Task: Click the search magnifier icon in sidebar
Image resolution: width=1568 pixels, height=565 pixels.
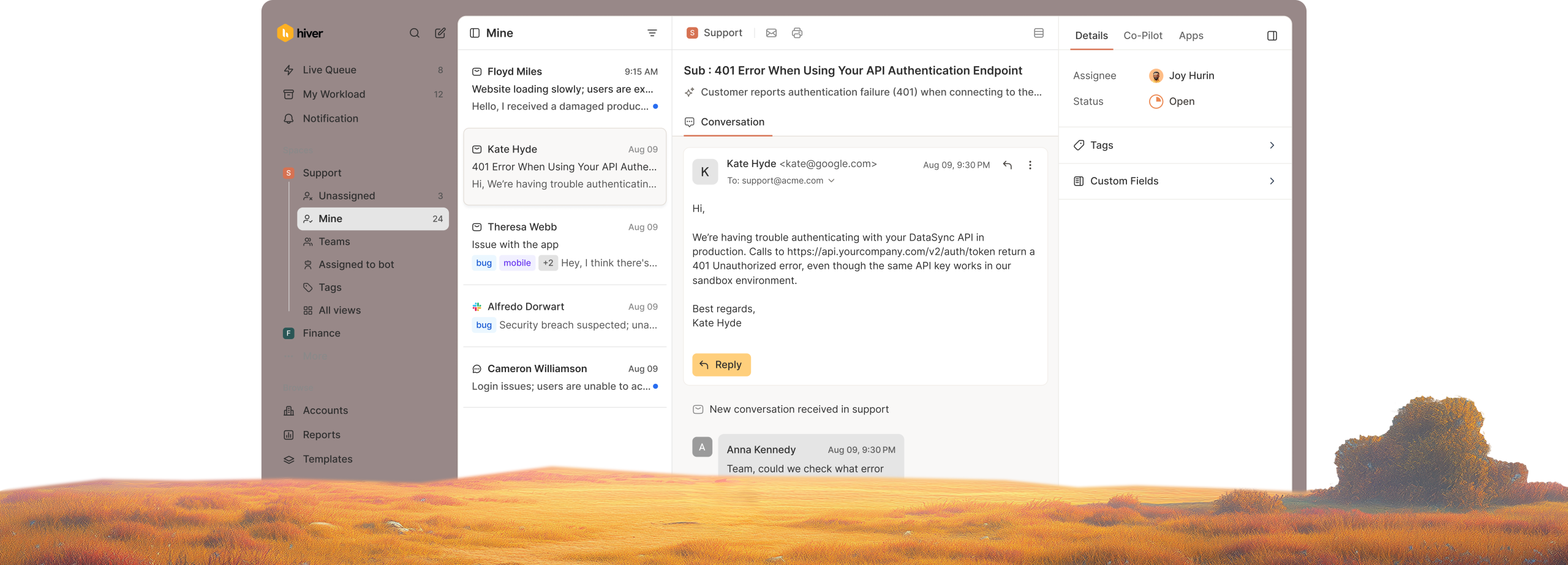Action: [415, 33]
